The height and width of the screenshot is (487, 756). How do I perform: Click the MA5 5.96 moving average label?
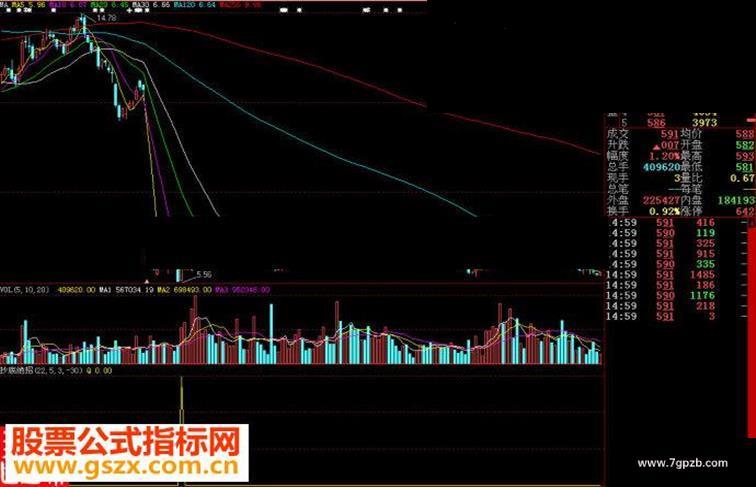tap(28, 5)
